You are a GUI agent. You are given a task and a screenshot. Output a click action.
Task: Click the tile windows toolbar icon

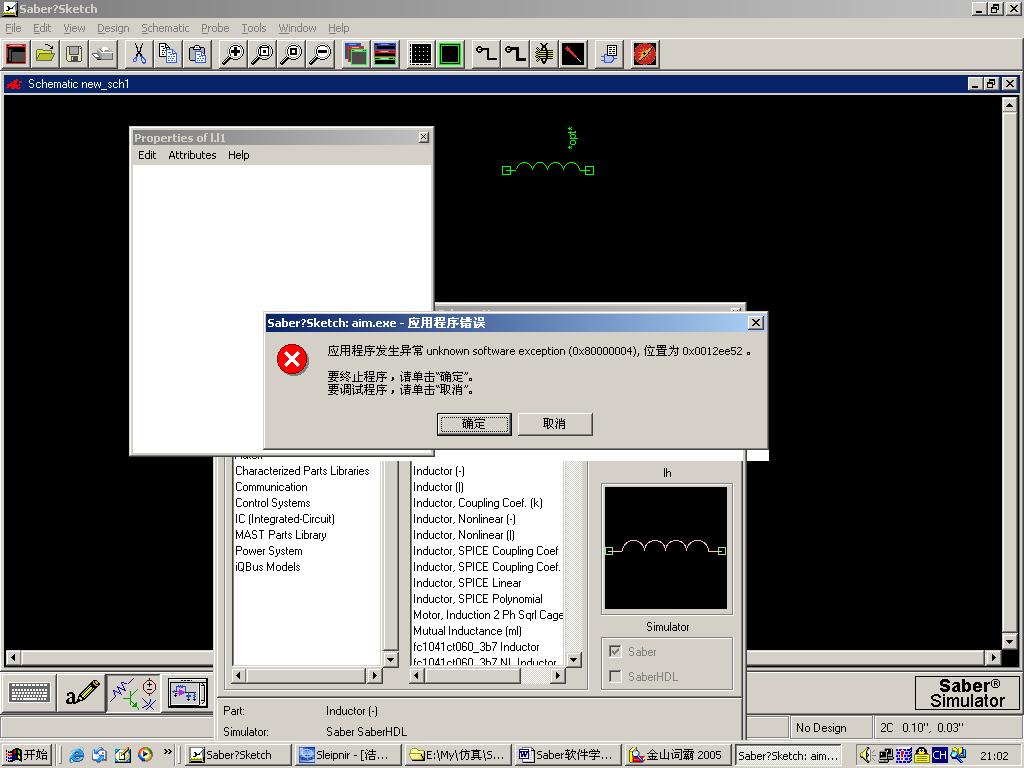(385, 54)
